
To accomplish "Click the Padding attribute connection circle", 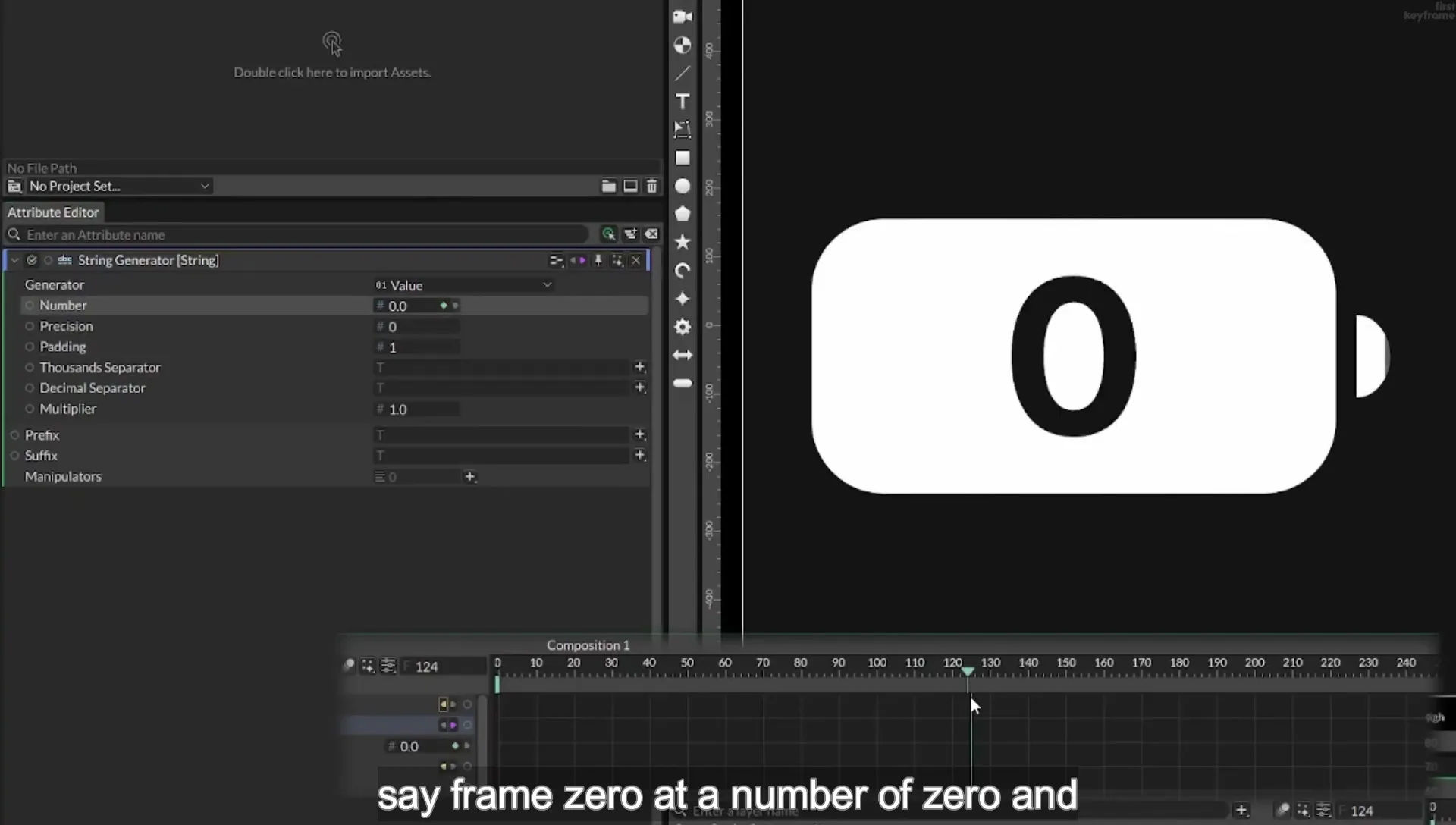I will coord(30,347).
